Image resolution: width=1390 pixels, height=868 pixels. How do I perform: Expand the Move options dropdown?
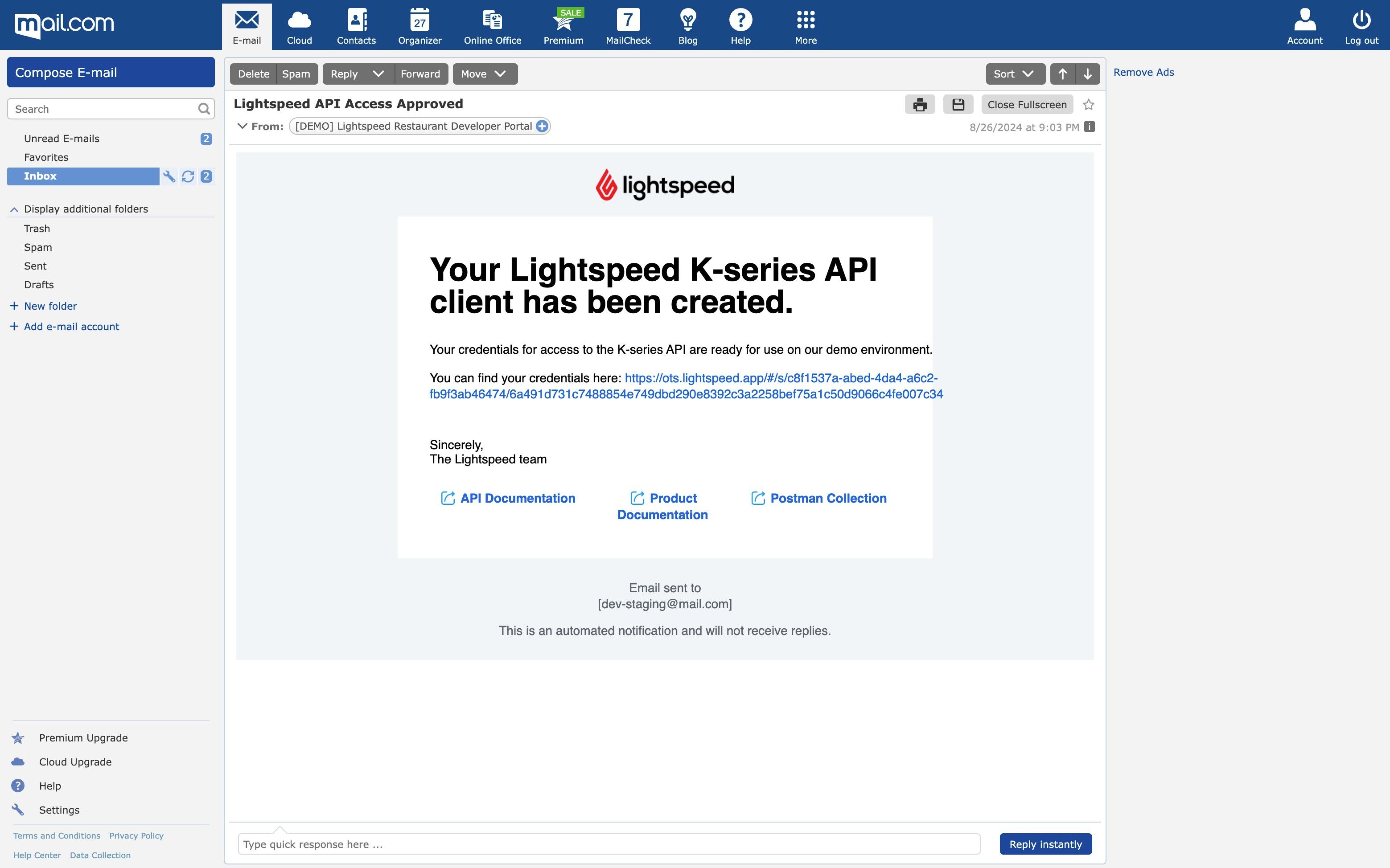[x=500, y=74]
